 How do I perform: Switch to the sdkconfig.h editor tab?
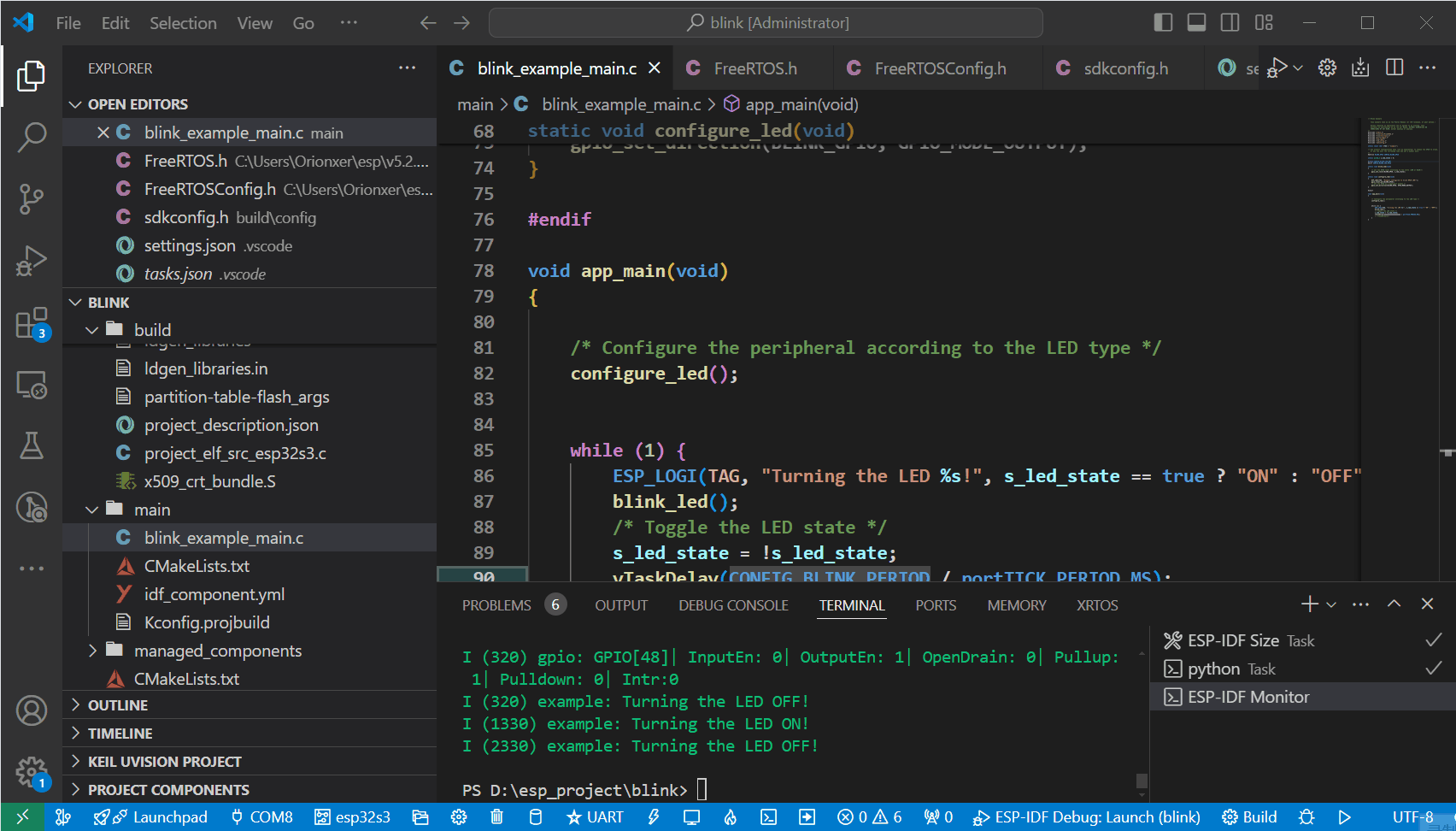1124,68
